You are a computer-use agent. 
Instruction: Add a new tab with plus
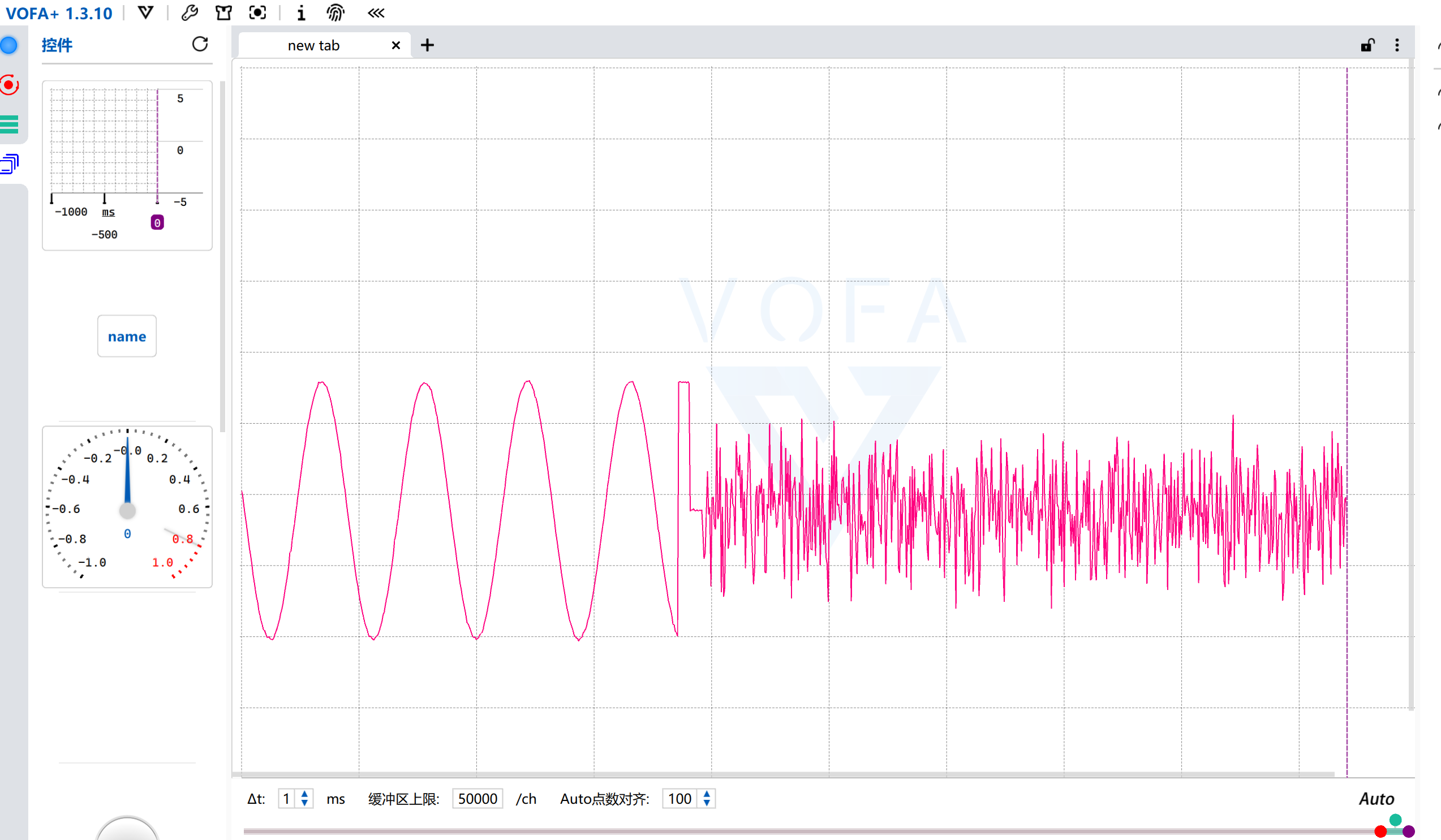pyautogui.click(x=427, y=45)
